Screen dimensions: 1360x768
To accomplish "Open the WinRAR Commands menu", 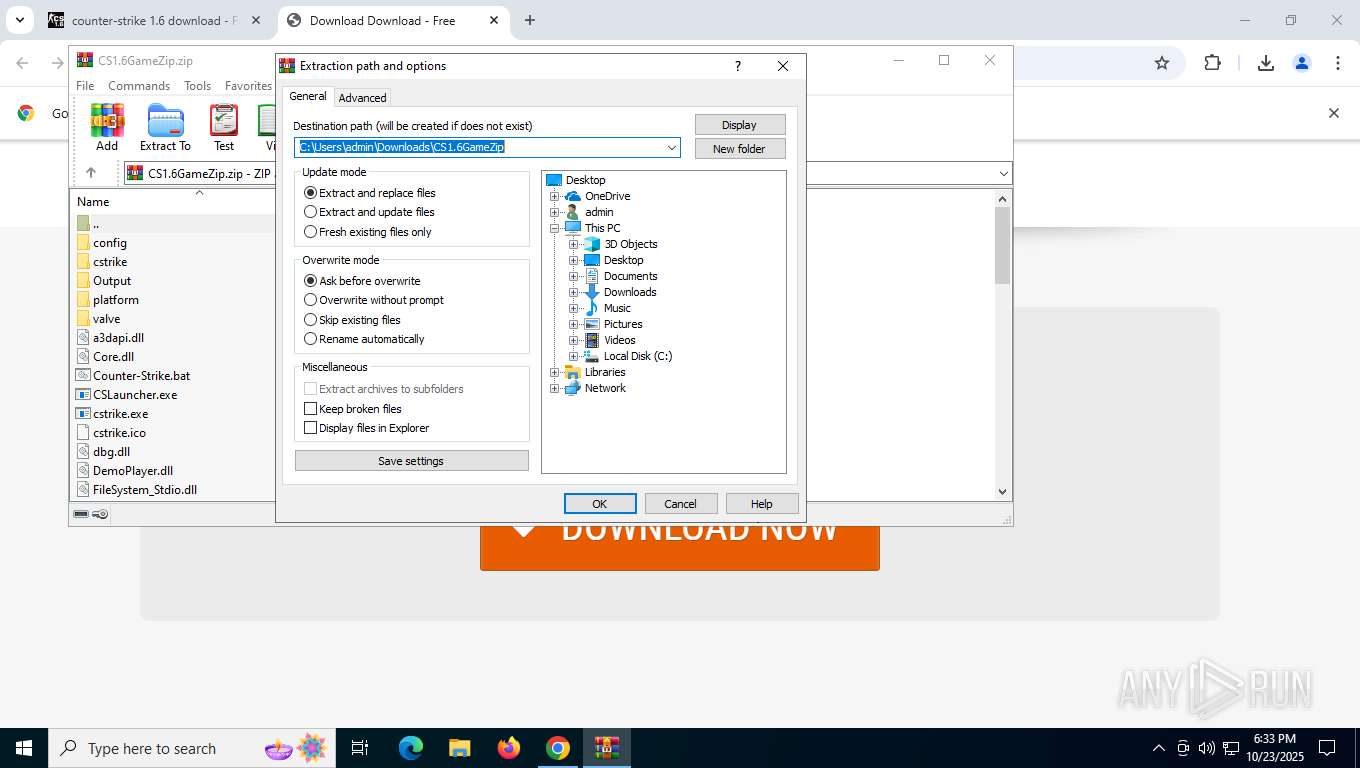I will pos(139,86).
